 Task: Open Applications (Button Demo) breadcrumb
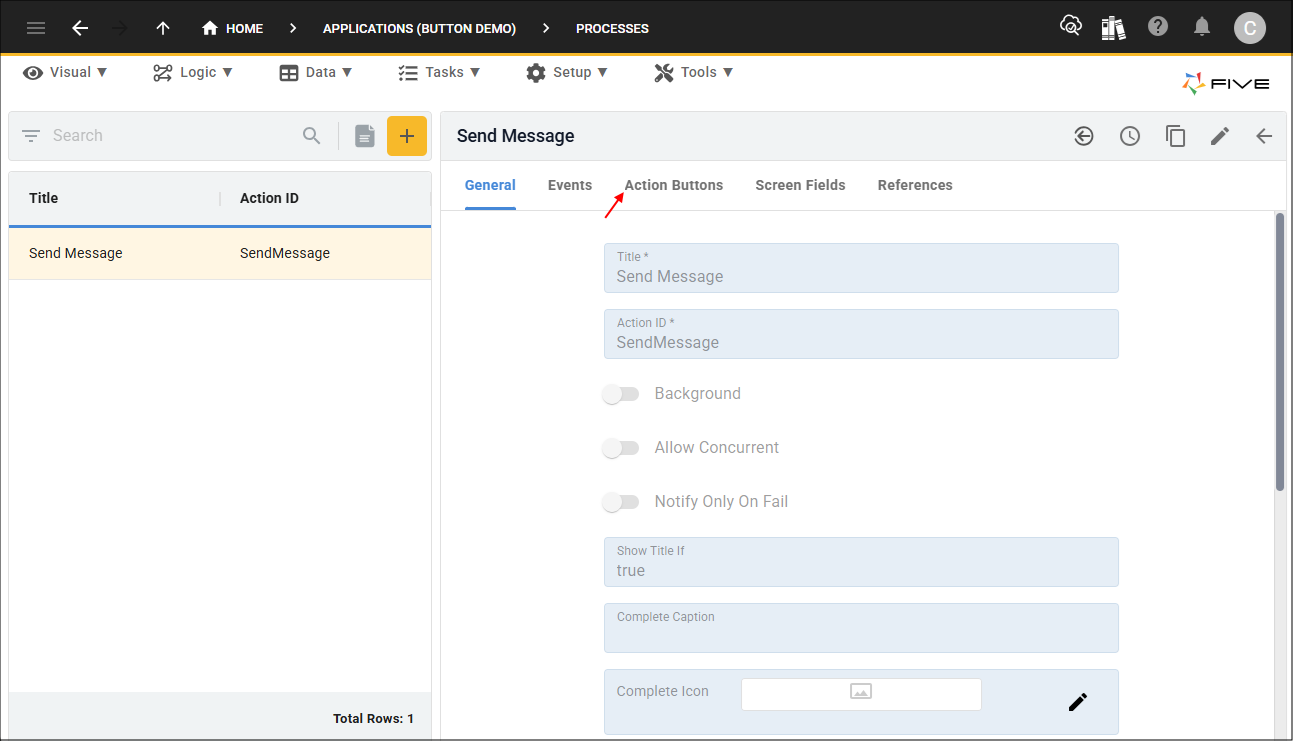[419, 28]
